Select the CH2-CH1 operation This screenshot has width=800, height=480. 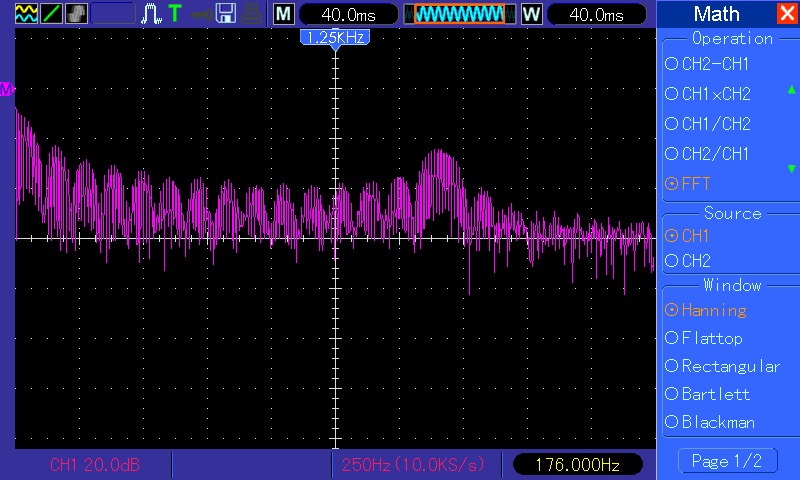(707, 64)
